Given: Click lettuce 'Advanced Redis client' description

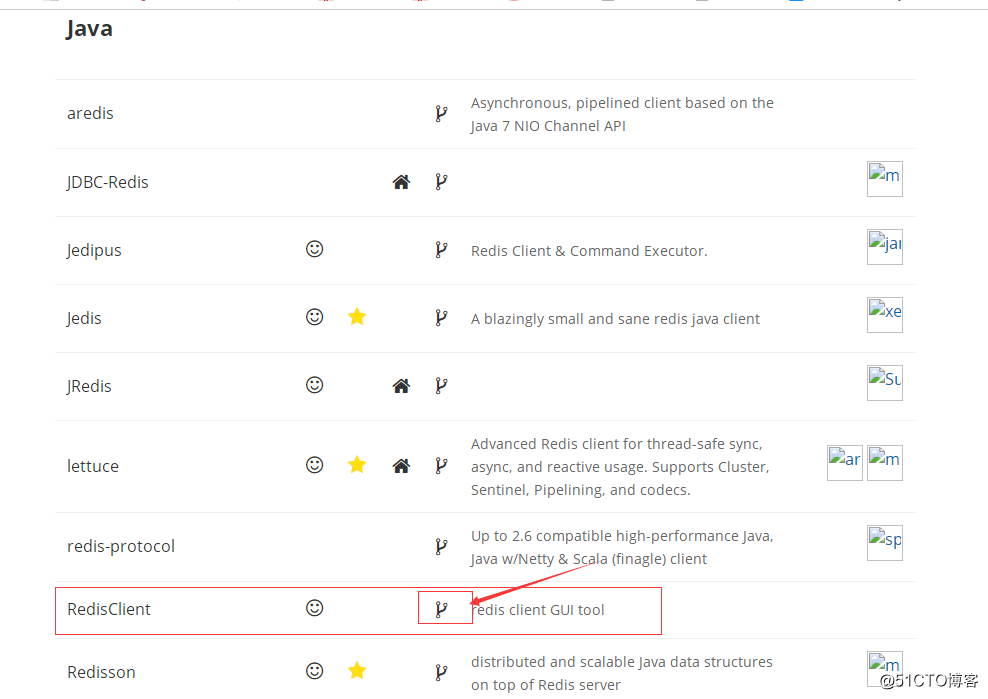Looking at the screenshot, I should (620, 467).
